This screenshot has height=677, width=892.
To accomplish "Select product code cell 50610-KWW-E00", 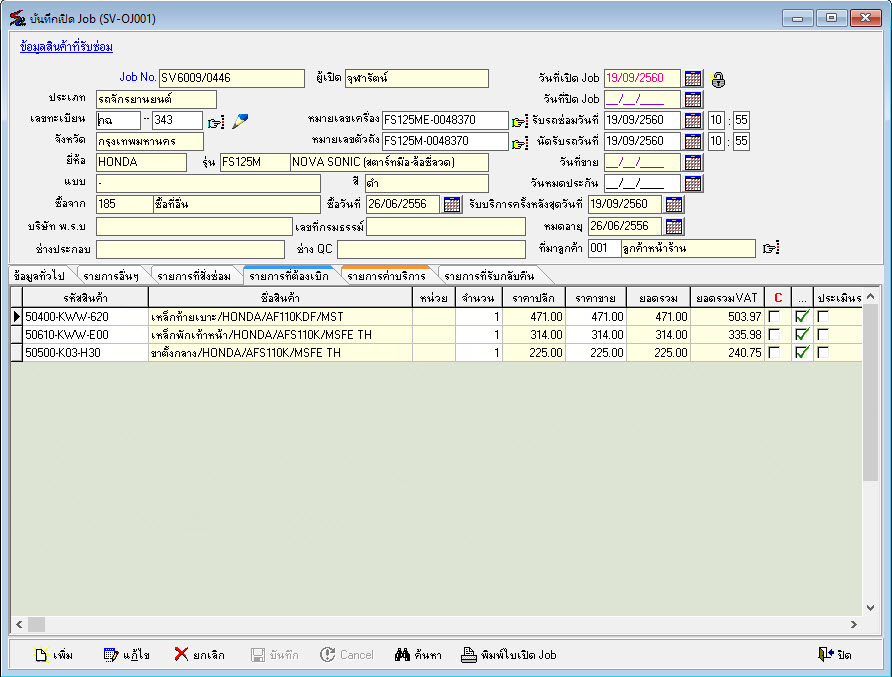I will pos(85,335).
